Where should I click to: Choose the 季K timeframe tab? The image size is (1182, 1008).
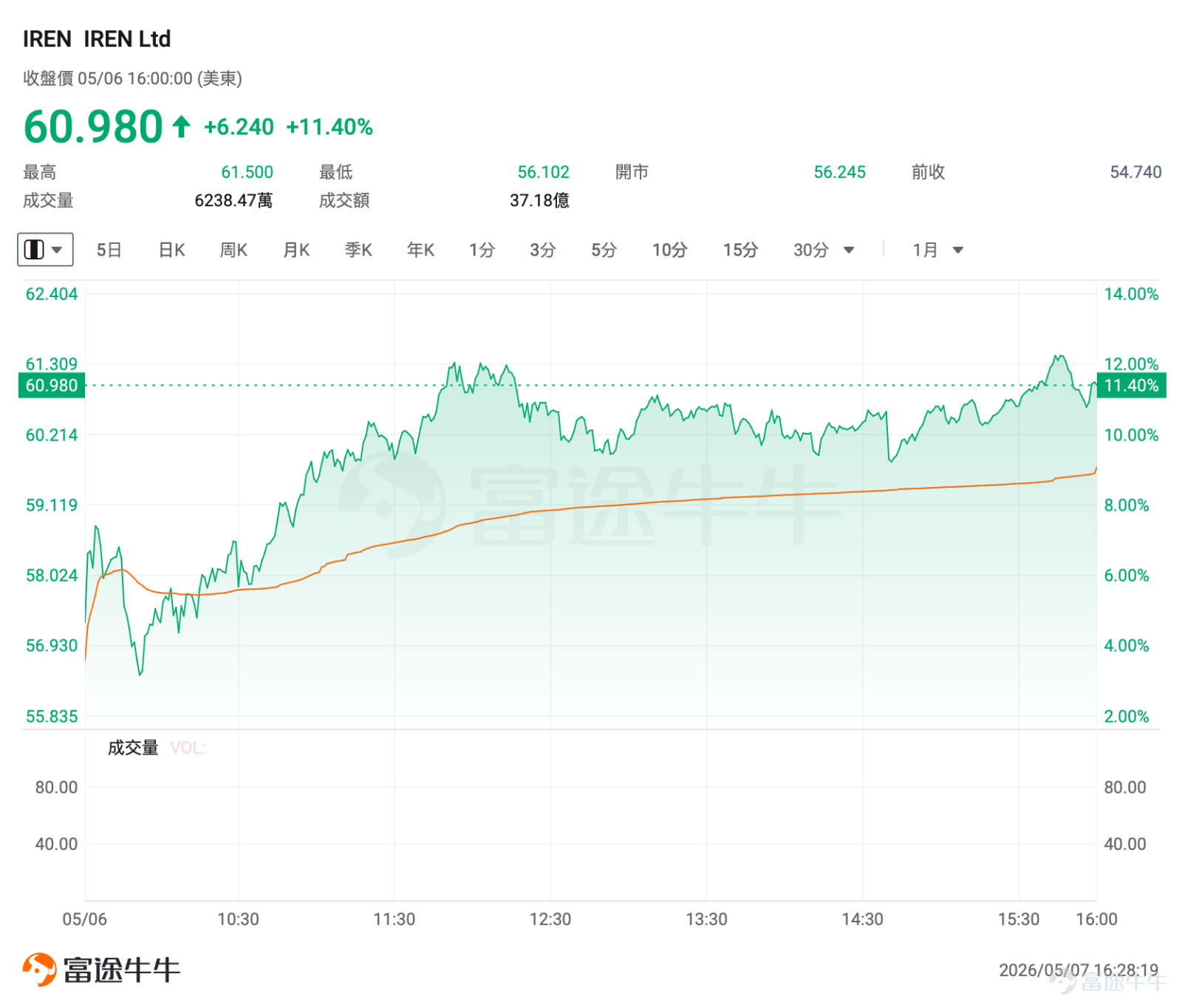[x=358, y=250]
